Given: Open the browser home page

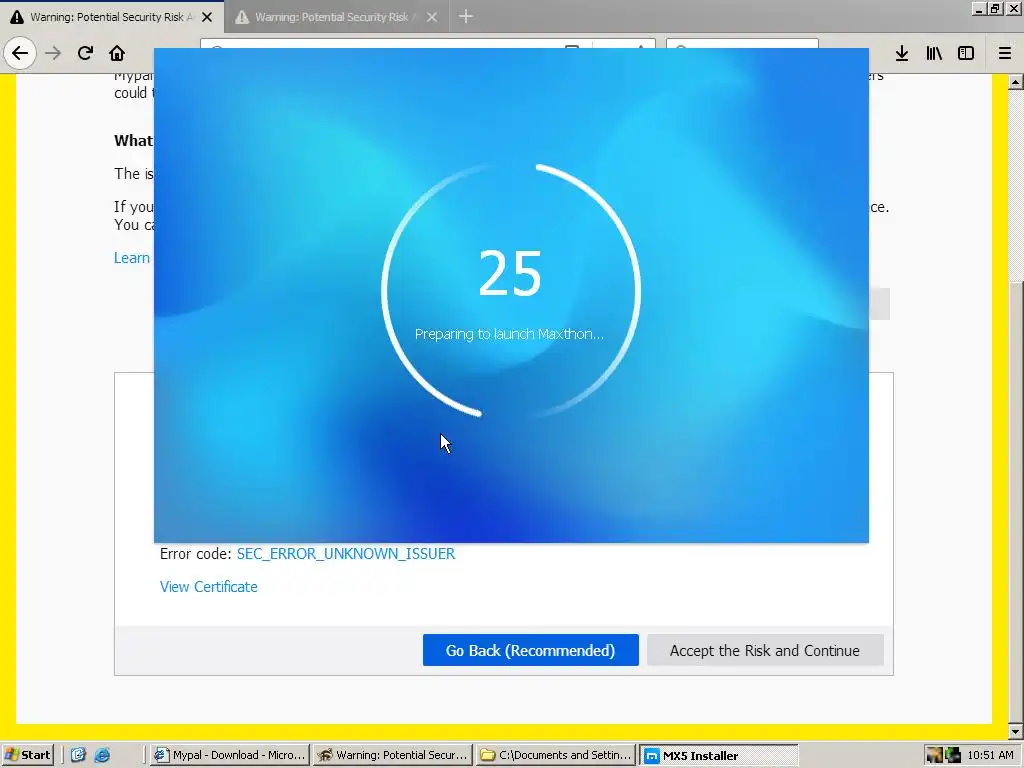Looking at the screenshot, I should pyautogui.click(x=117, y=53).
